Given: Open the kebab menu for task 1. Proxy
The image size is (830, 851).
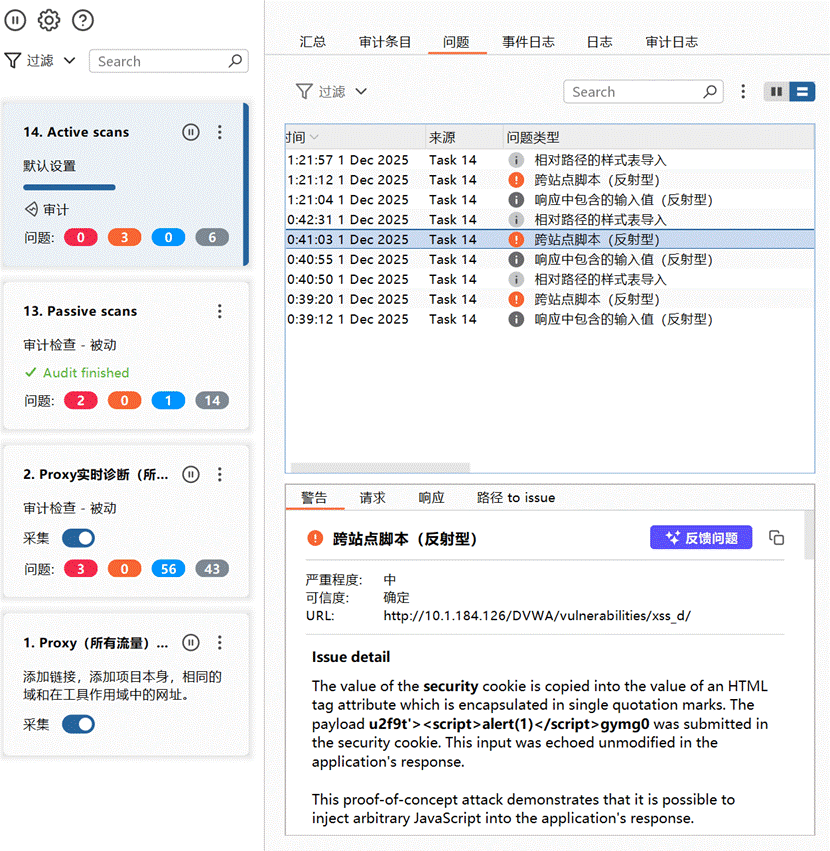Looking at the screenshot, I should [x=220, y=643].
